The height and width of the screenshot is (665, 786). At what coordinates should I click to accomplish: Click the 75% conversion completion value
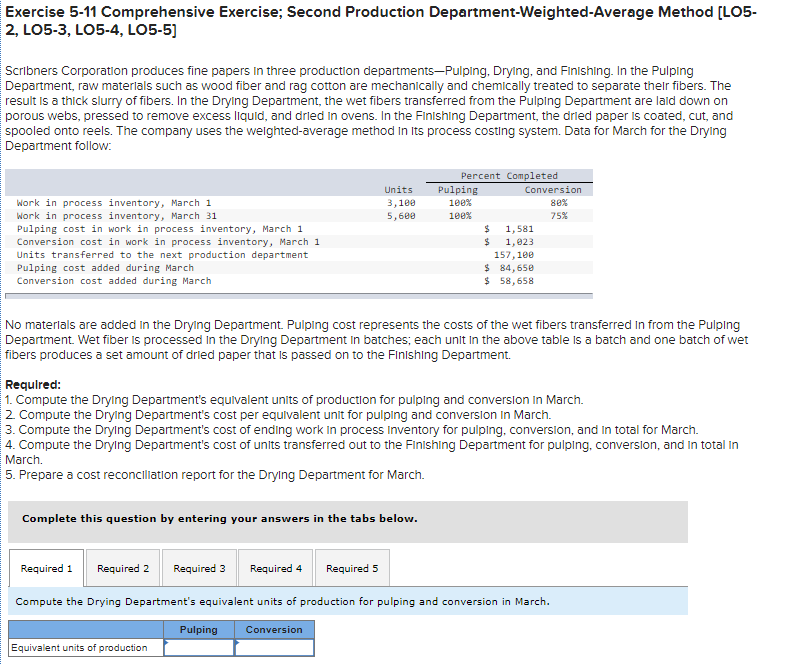tap(559, 216)
